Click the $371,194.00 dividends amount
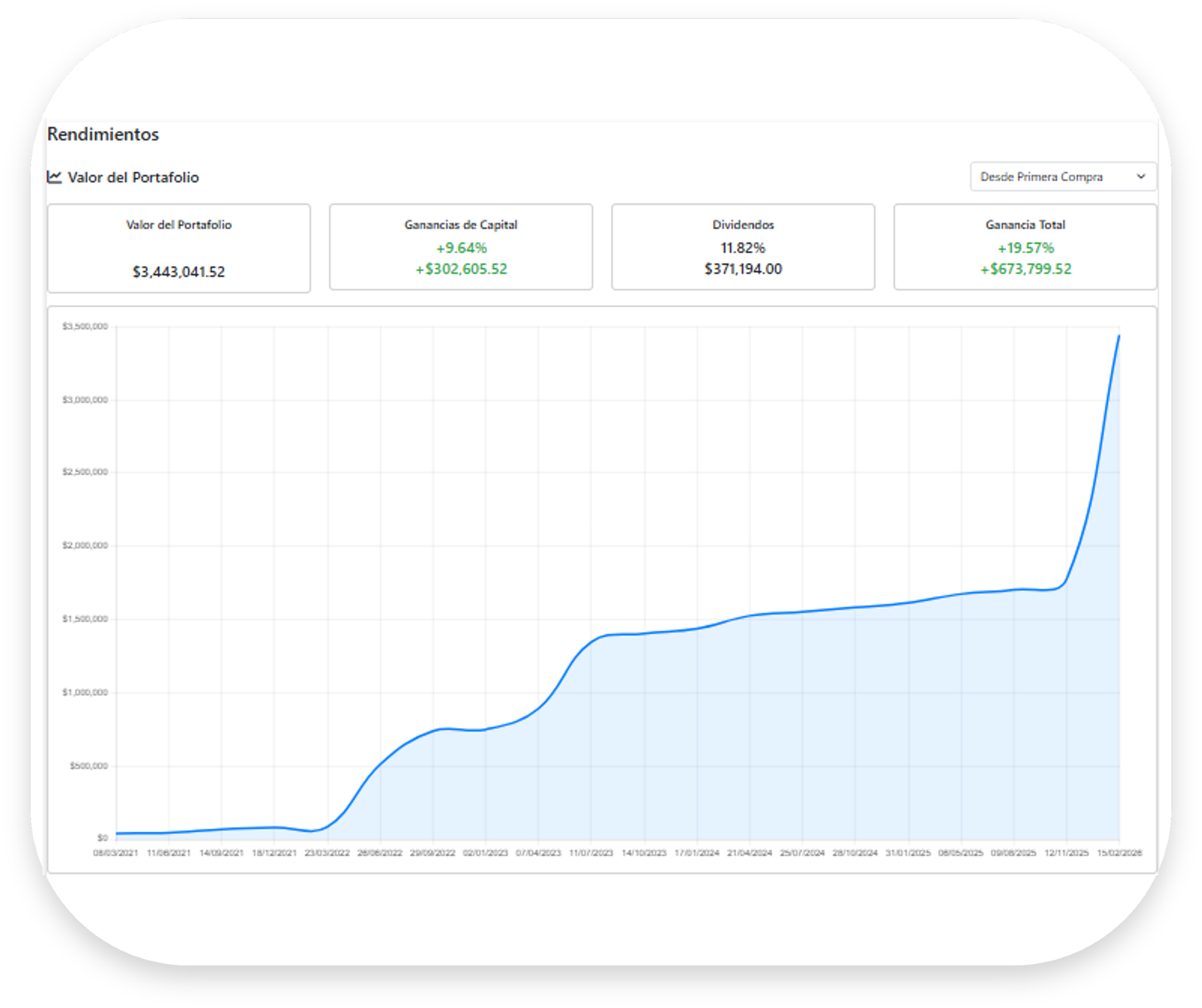 [743, 269]
